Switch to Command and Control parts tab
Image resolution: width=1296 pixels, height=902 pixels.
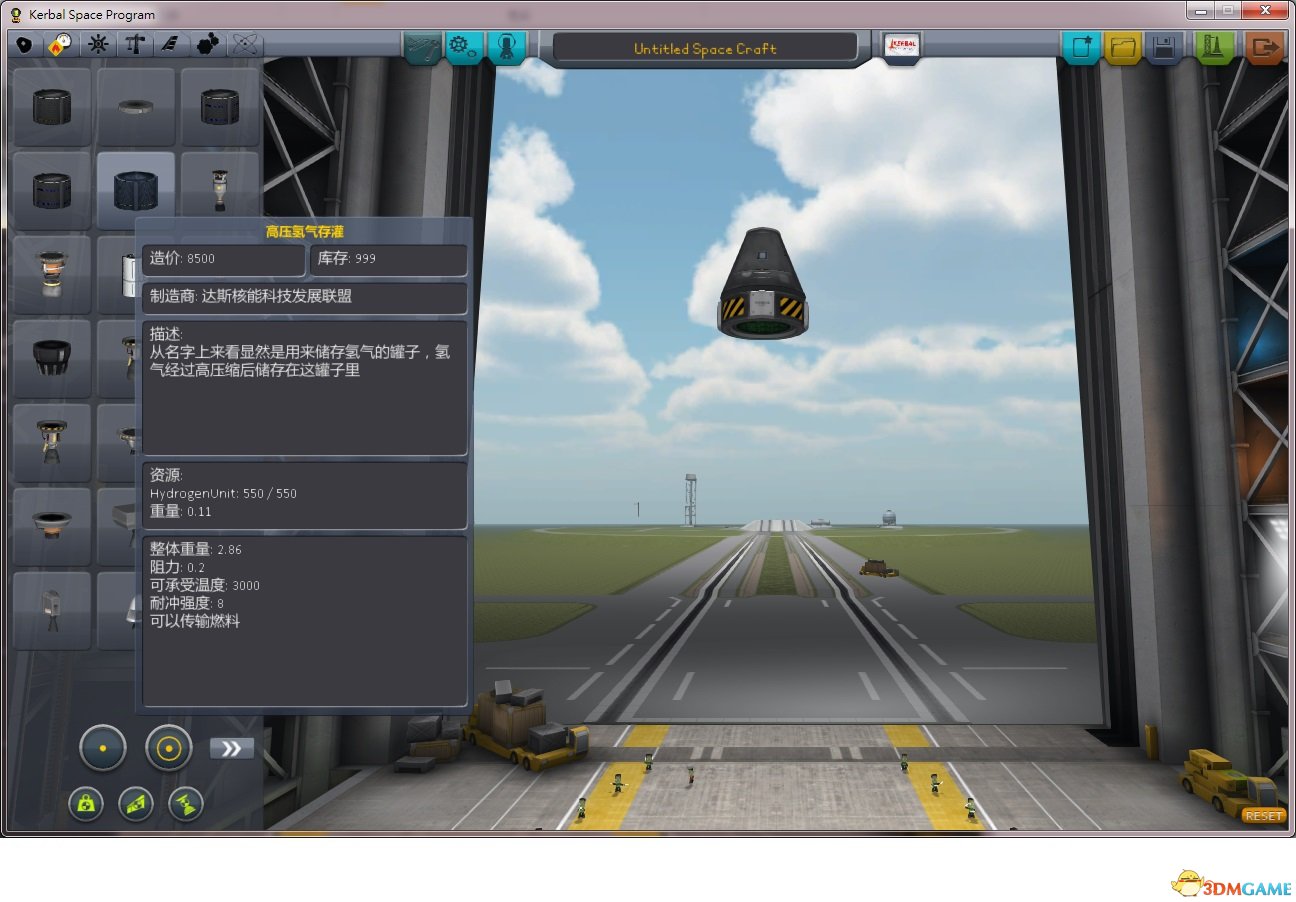point(97,45)
